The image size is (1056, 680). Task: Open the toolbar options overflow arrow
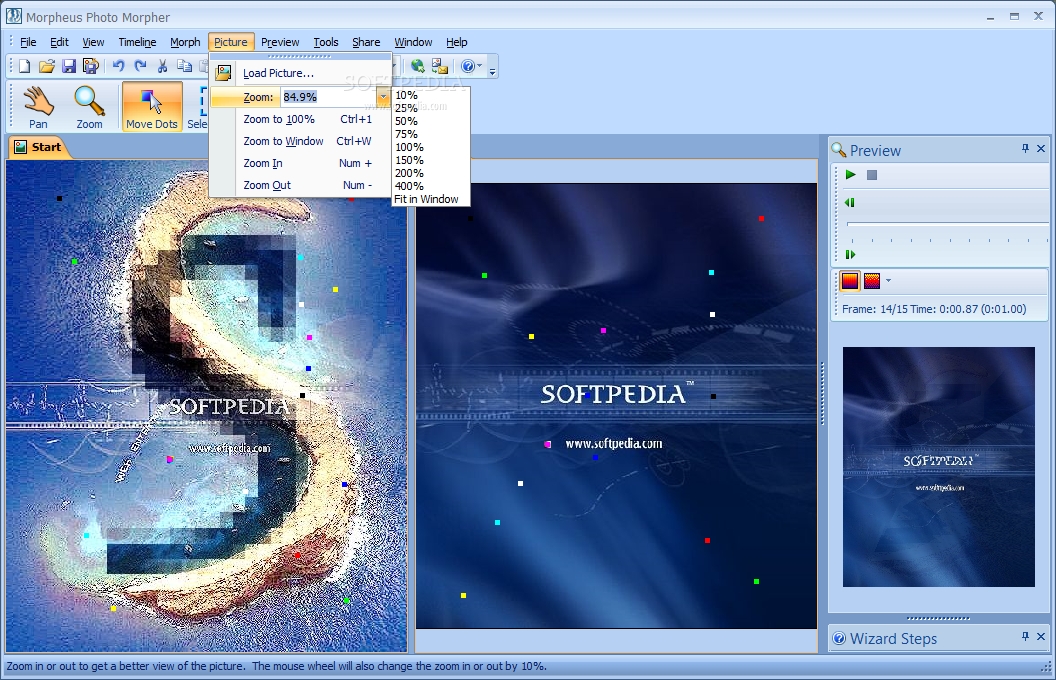493,69
